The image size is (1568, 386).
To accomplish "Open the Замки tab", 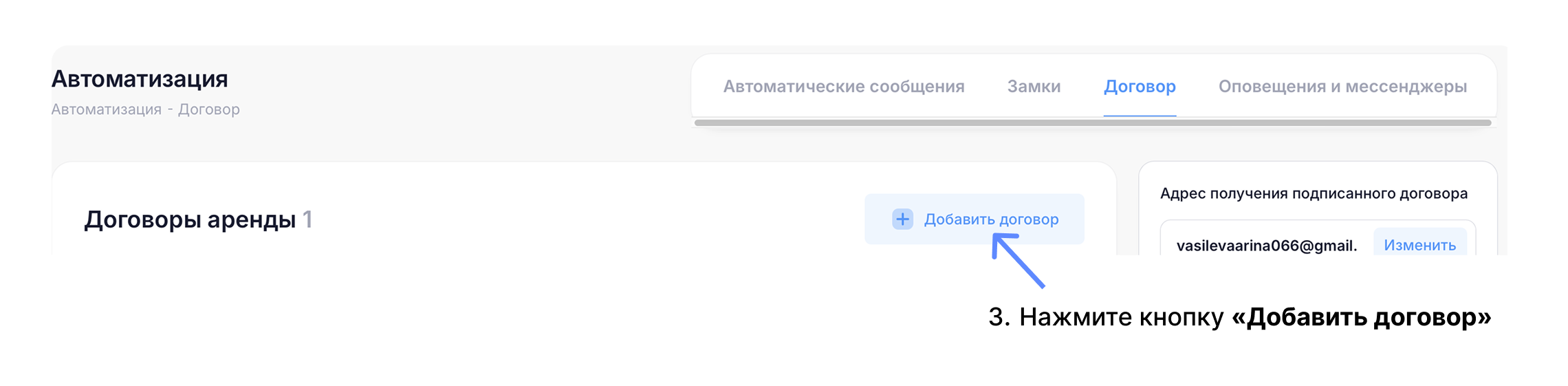I will (x=1034, y=87).
